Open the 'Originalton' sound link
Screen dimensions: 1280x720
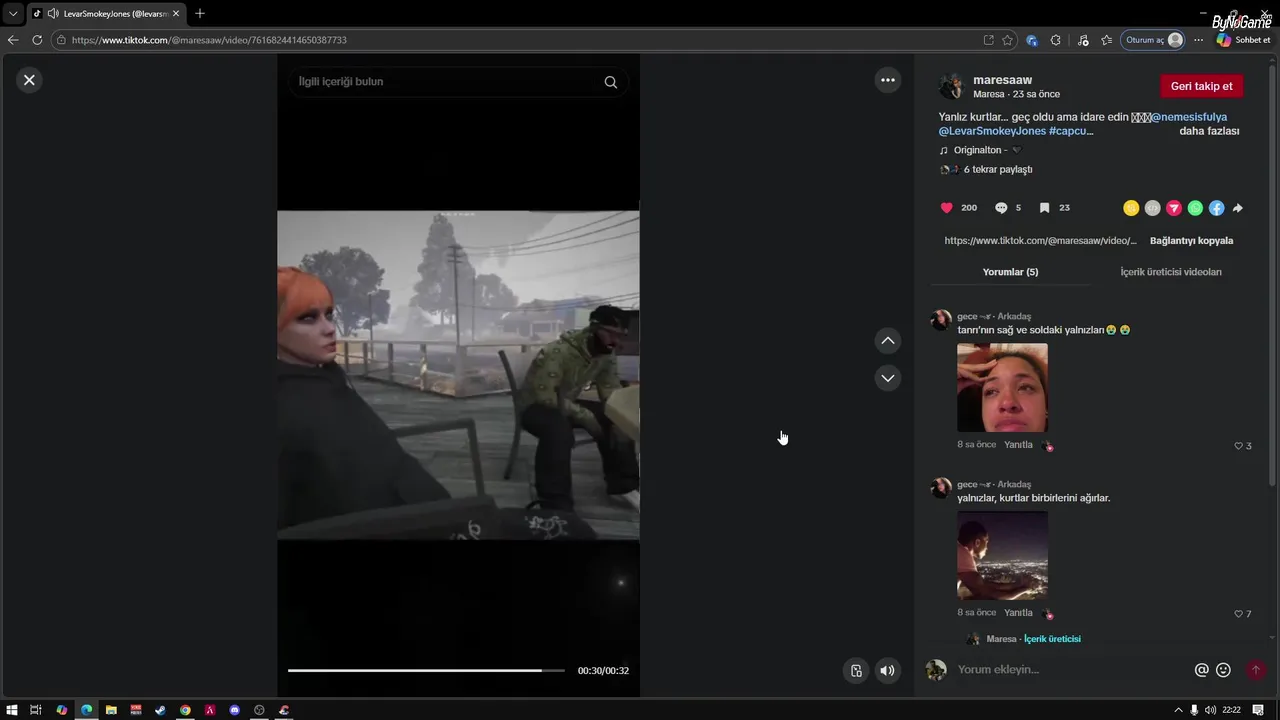coord(979,150)
